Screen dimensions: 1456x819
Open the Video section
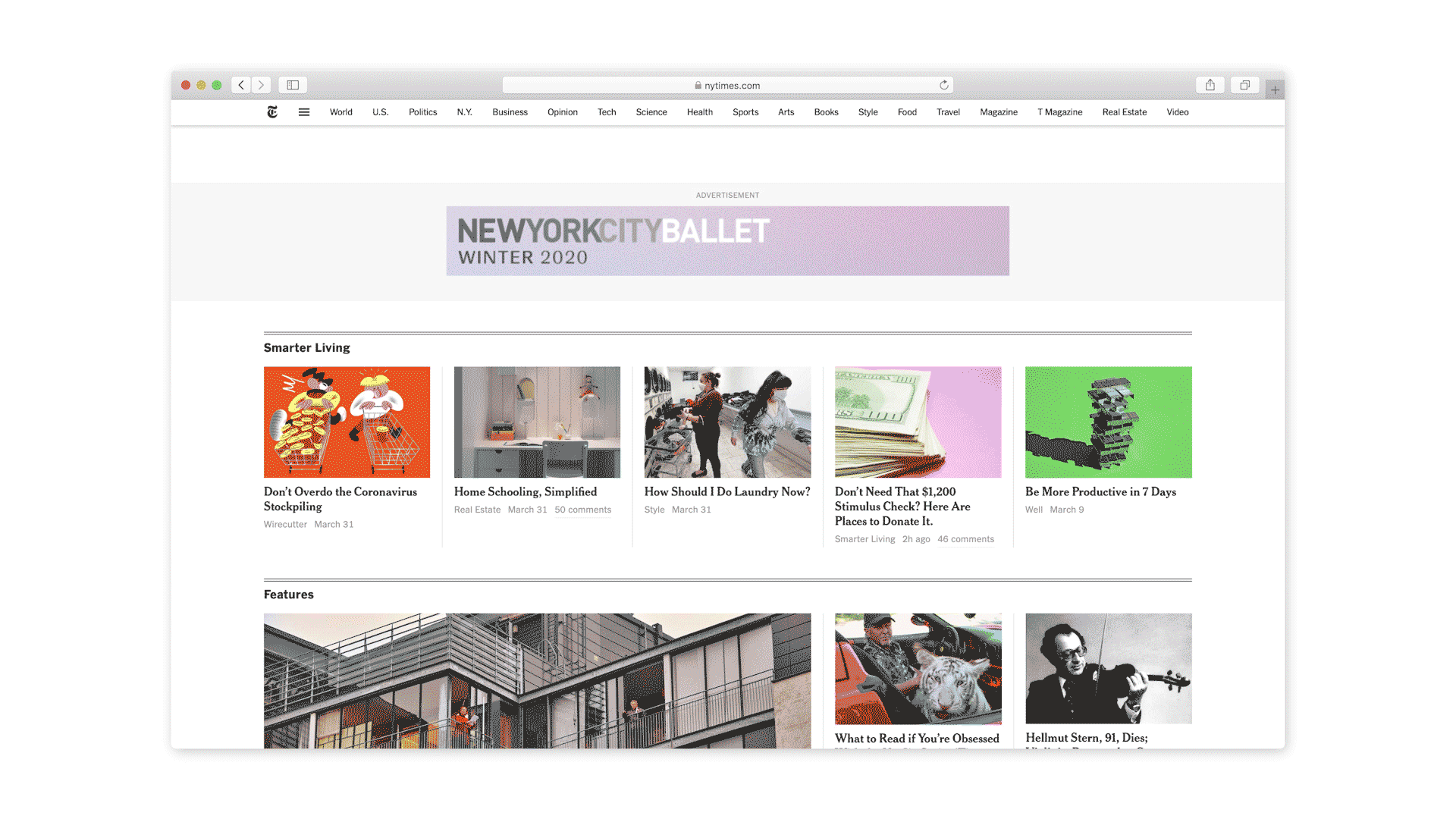click(x=1177, y=112)
